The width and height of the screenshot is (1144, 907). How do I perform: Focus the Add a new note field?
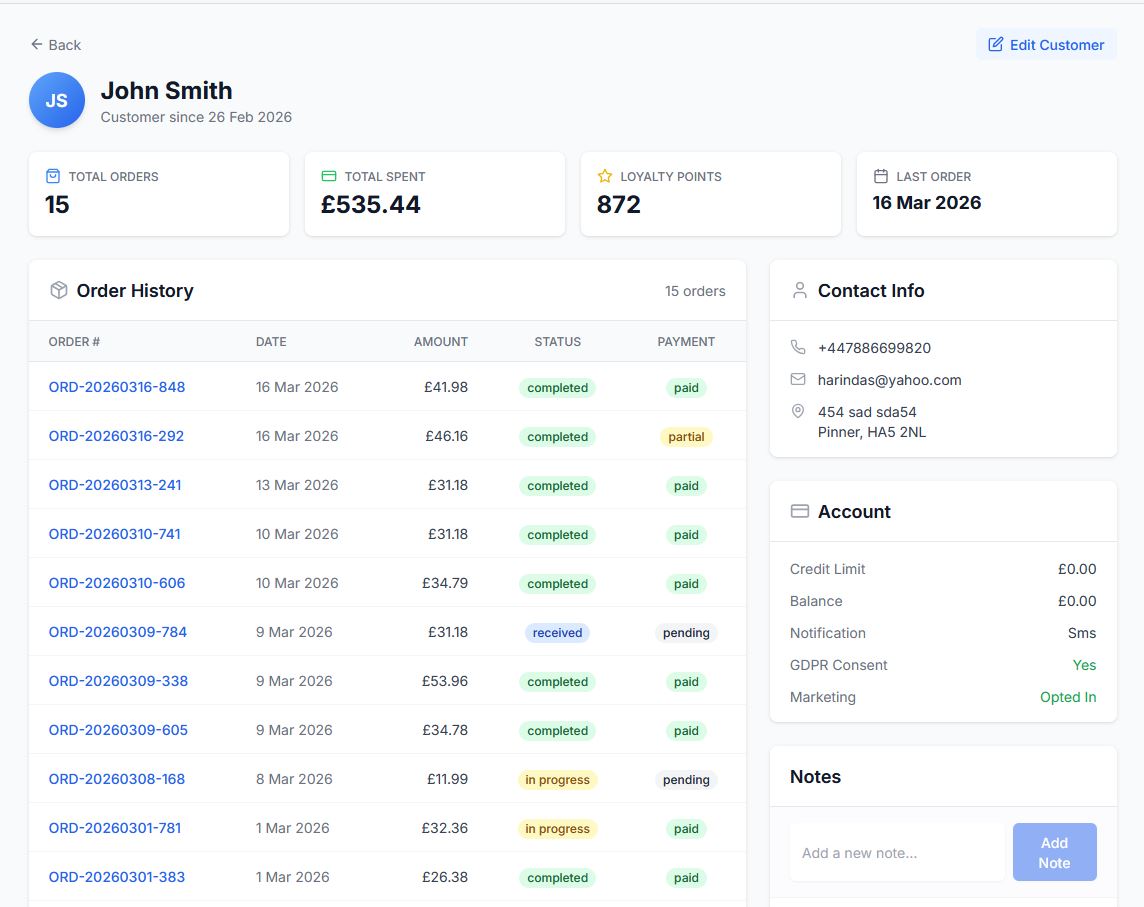click(x=897, y=852)
